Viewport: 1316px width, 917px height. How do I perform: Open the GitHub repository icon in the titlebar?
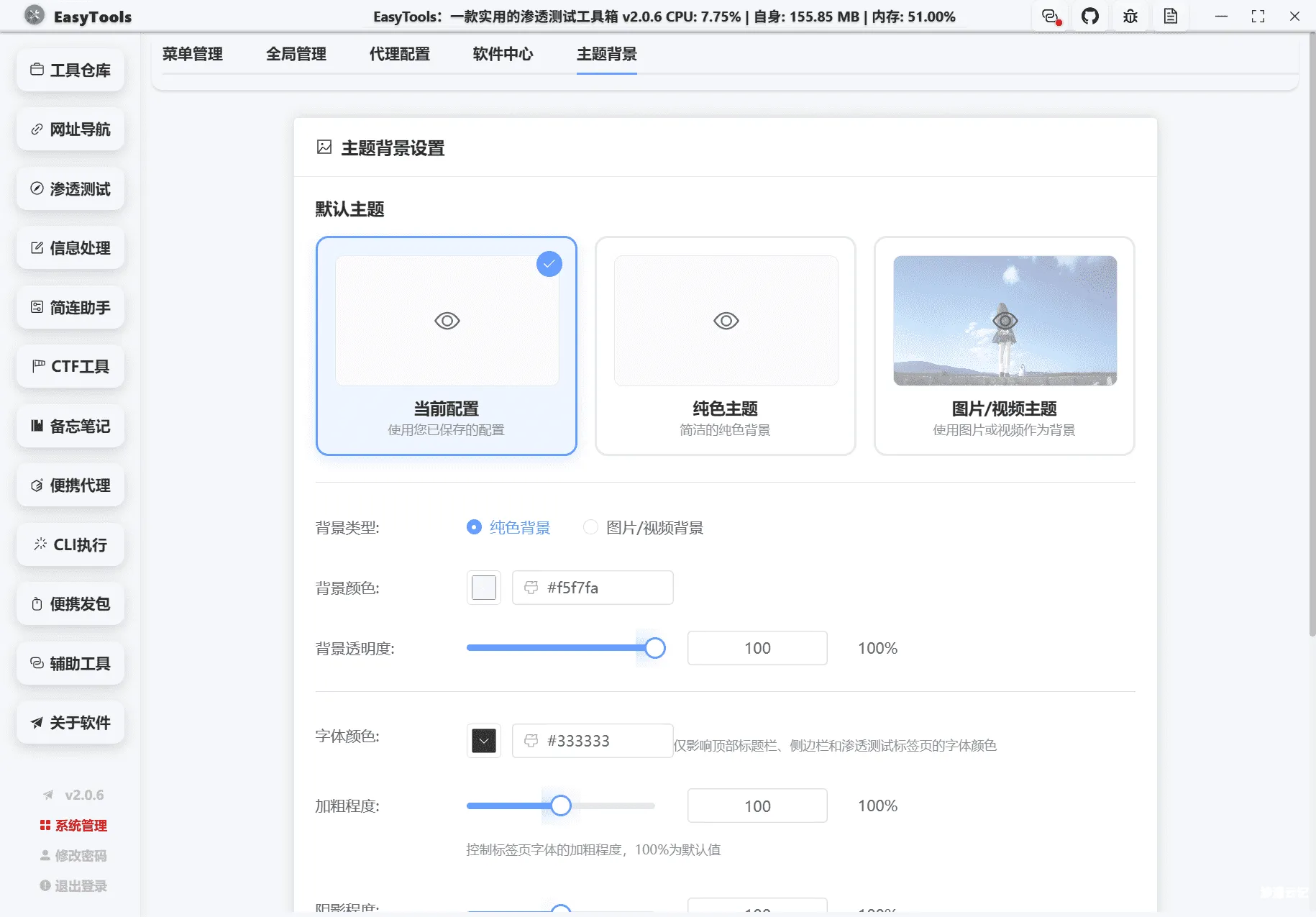click(1090, 16)
